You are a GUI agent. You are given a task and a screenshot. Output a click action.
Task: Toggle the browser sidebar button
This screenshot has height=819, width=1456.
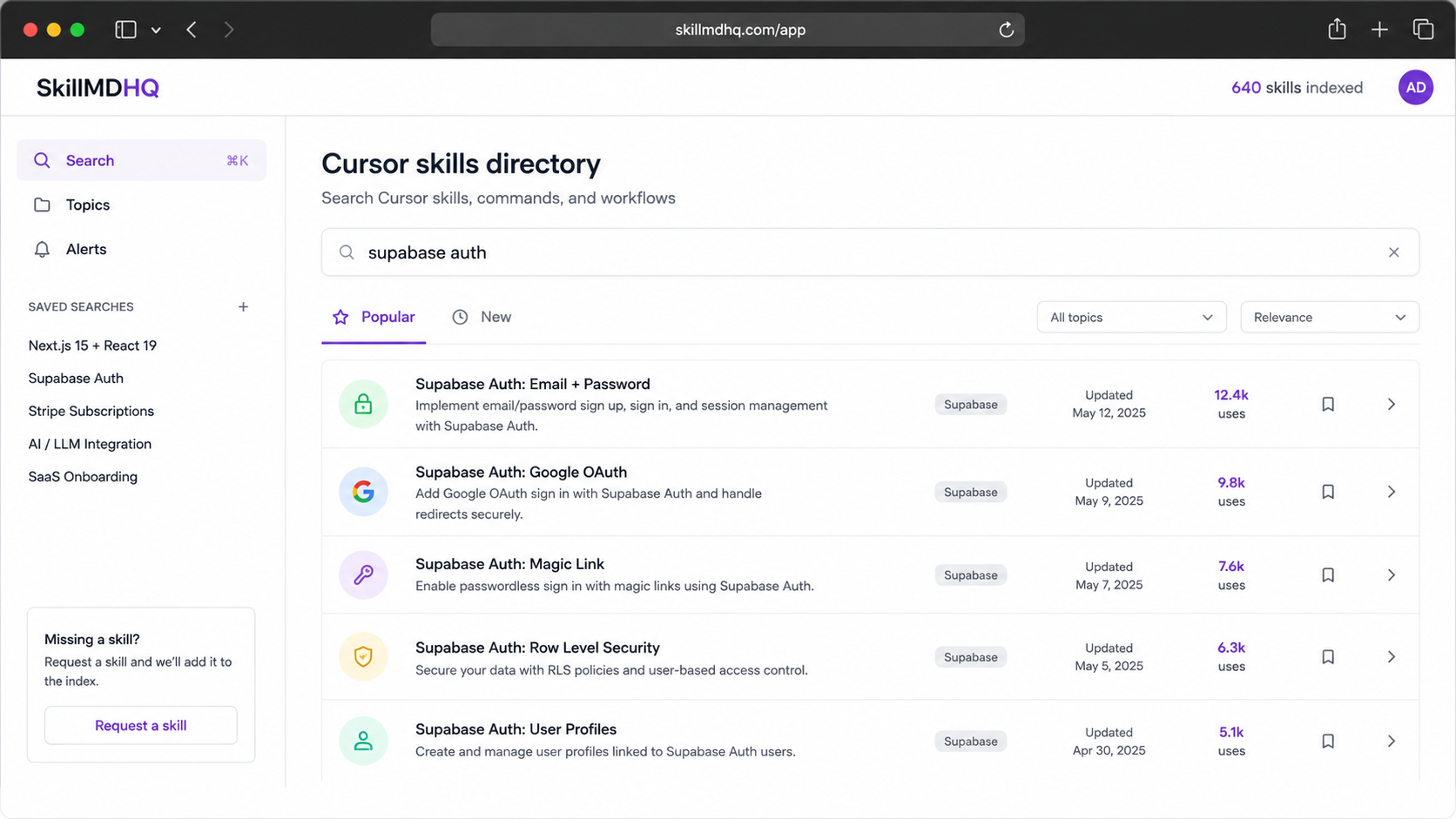(x=125, y=30)
